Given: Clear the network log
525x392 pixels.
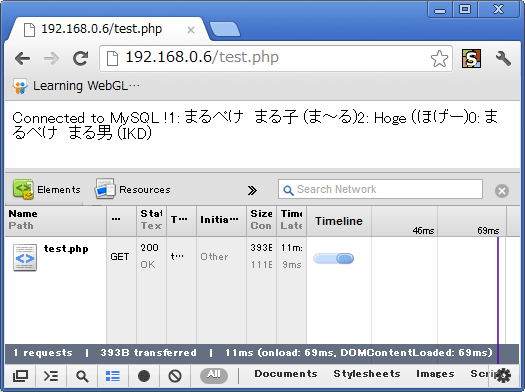Looking at the screenshot, I should 175,376.
